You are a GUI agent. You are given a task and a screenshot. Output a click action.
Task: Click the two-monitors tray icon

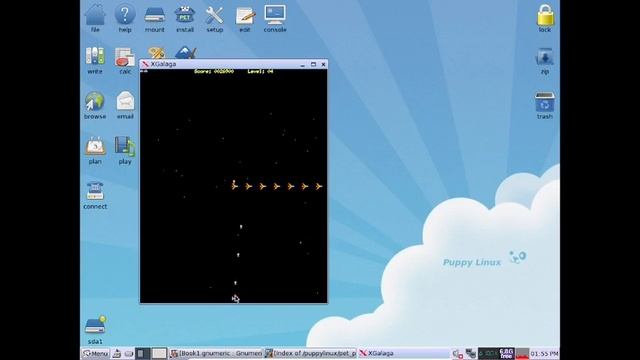(471, 353)
